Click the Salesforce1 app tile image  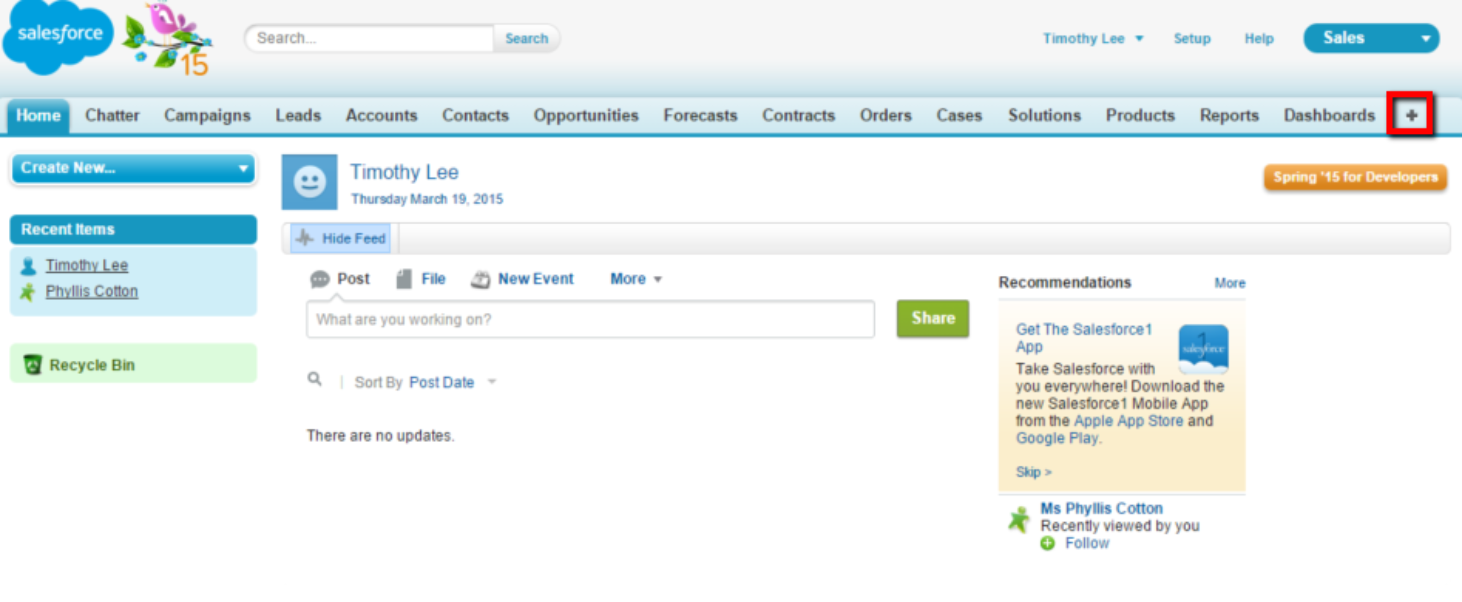click(1203, 348)
